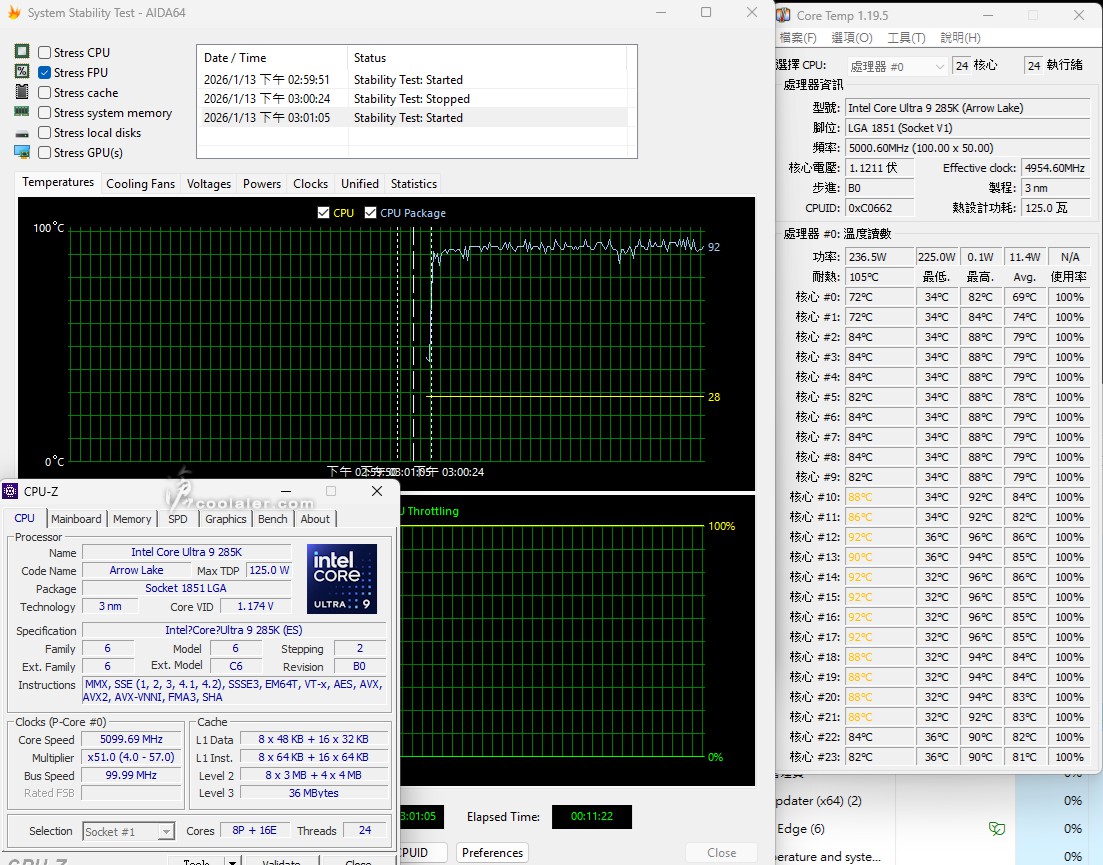This screenshot has height=865, width=1103.
Task: Toggle the CPU Package graph checkbox
Action: 371,213
